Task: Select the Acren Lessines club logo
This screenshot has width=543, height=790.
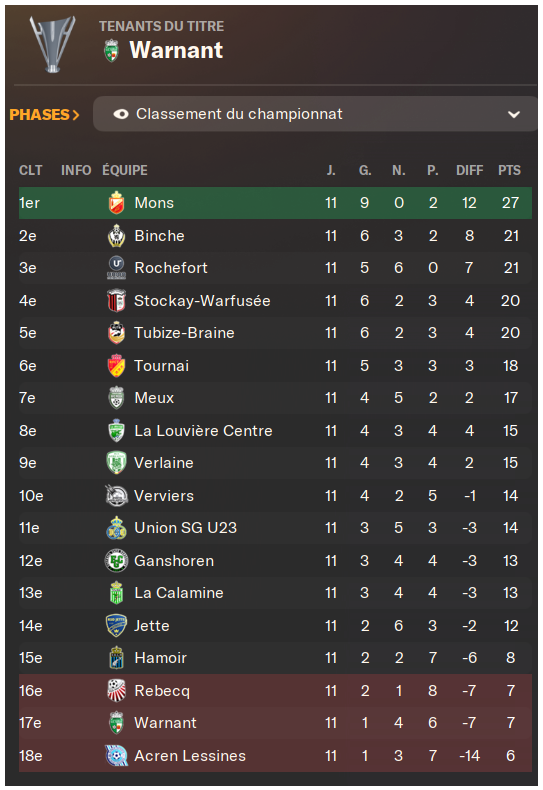Action: coord(116,755)
